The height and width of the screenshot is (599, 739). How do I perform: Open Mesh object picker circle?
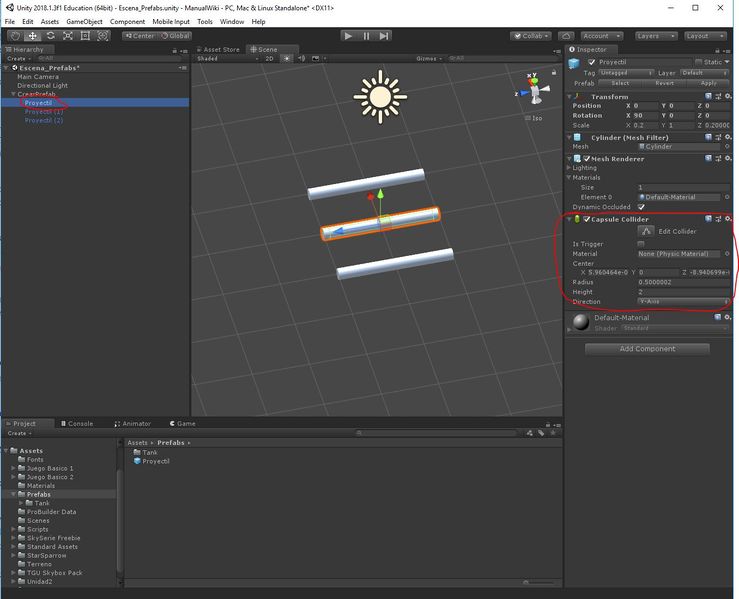(x=727, y=147)
